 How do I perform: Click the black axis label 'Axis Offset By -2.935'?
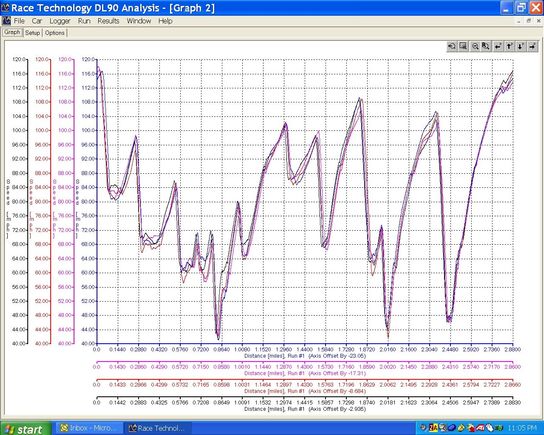[x=337, y=409]
